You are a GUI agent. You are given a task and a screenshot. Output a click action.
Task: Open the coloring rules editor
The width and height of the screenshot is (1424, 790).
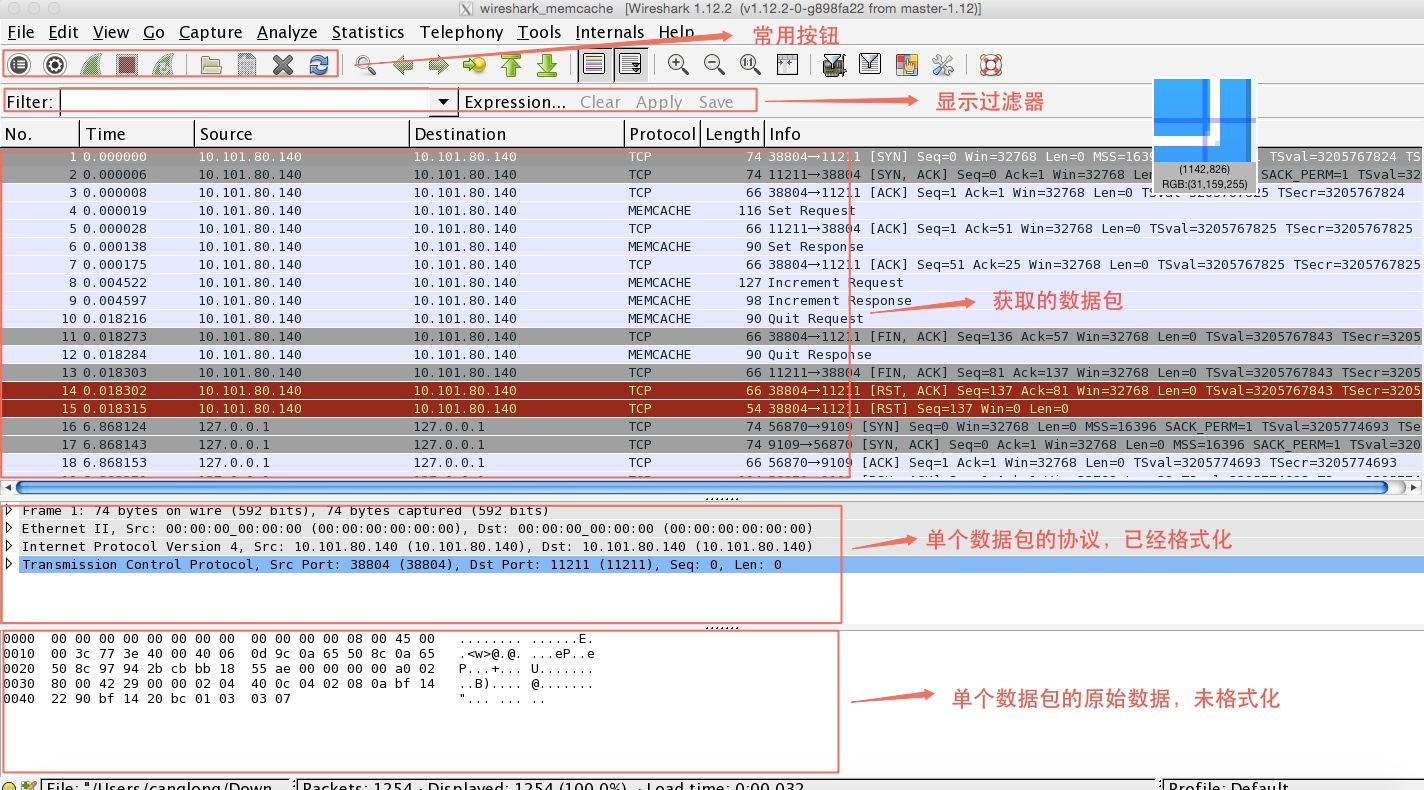(x=906, y=64)
